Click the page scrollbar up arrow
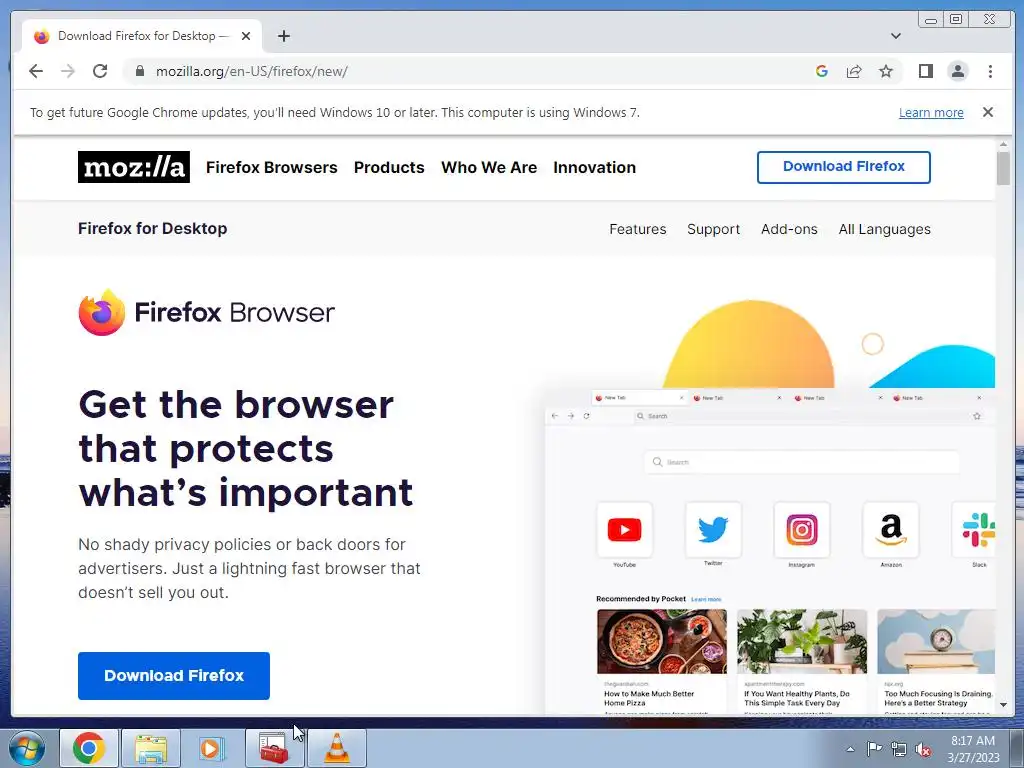This screenshot has height=768, width=1024. (1004, 144)
